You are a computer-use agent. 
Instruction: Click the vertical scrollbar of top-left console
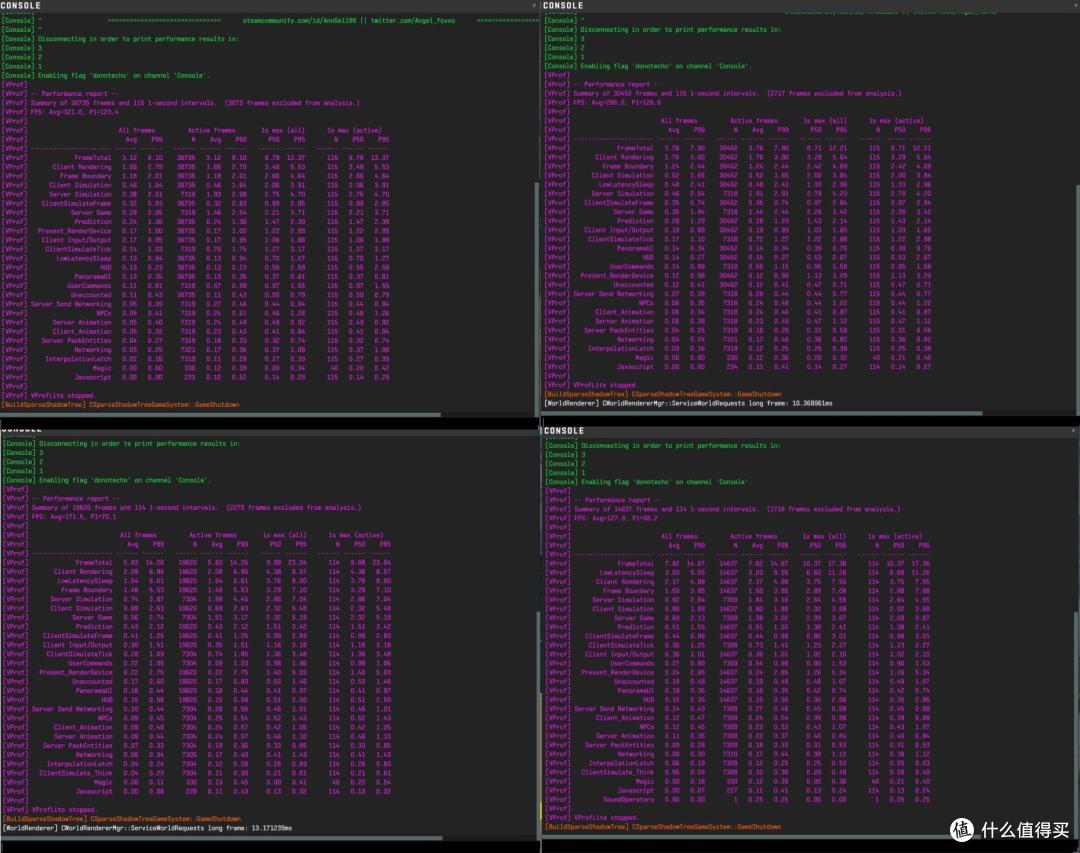[x=537, y=296]
